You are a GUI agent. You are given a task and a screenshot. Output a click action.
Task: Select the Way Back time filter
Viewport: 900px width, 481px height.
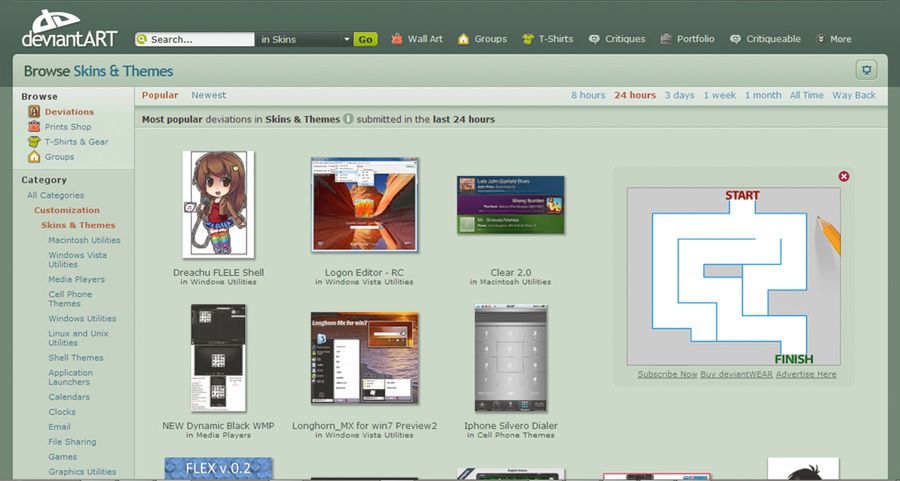(x=854, y=95)
